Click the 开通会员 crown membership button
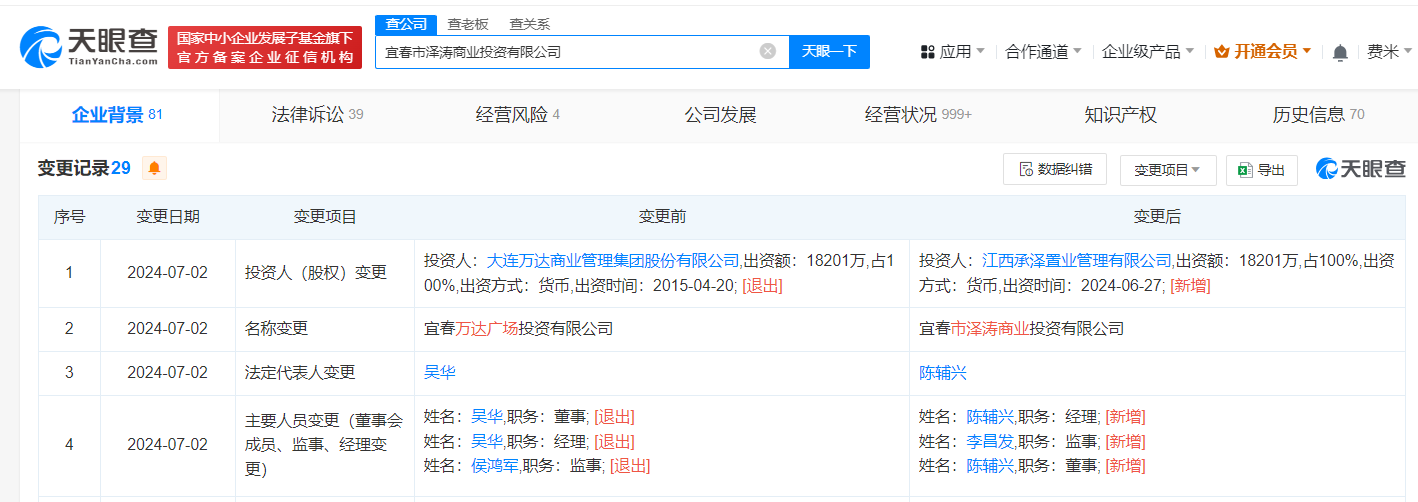The image size is (1418, 502). click(x=1262, y=52)
